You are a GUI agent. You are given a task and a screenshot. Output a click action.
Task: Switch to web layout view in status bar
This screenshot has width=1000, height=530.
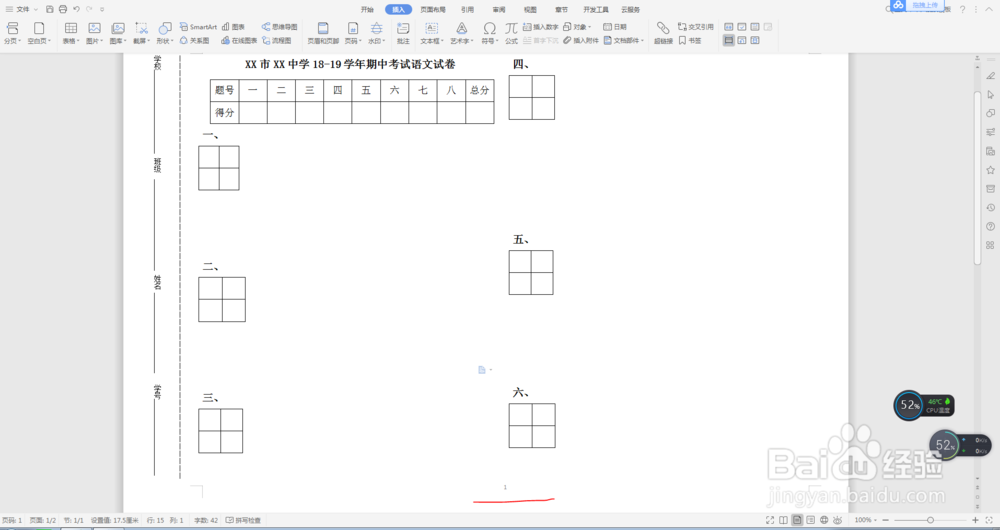[x=824, y=520]
